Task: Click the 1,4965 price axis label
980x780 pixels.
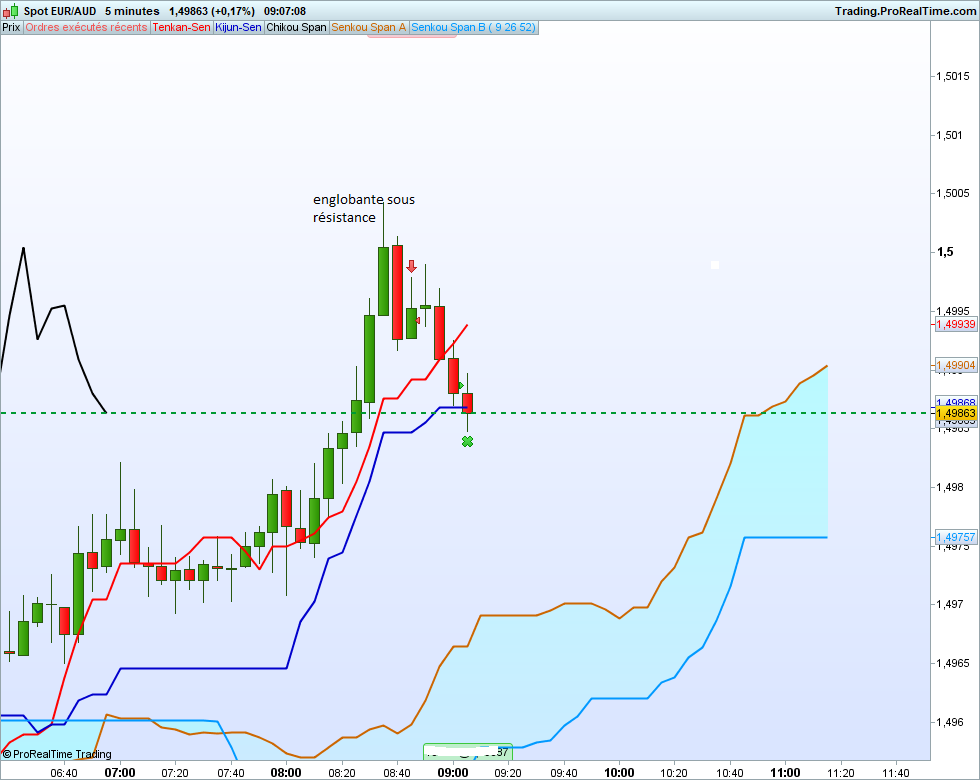Action: 953,663
